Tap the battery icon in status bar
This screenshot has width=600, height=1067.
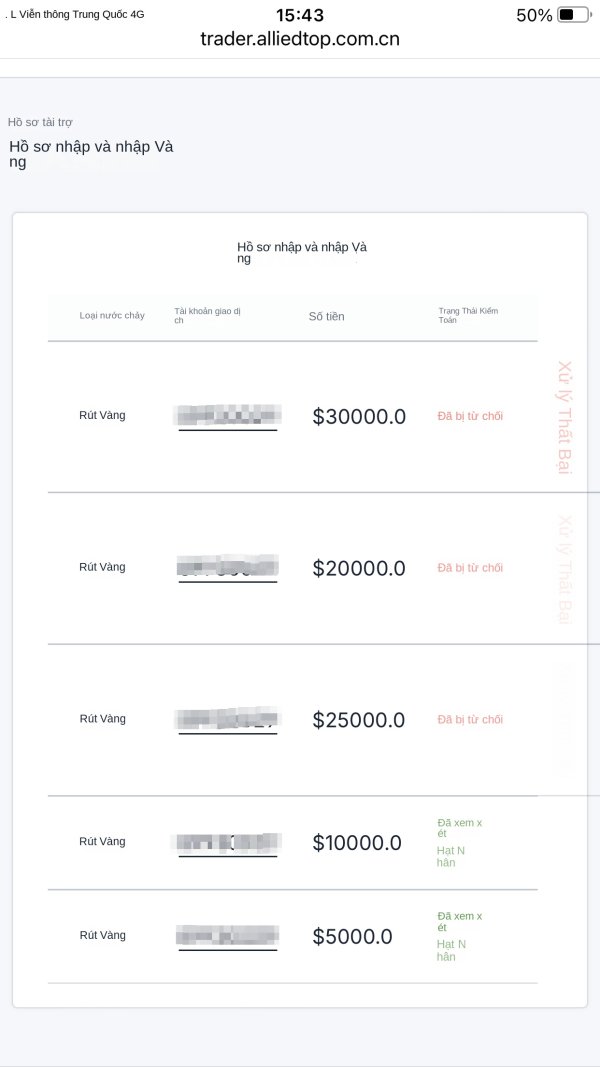(573, 15)
